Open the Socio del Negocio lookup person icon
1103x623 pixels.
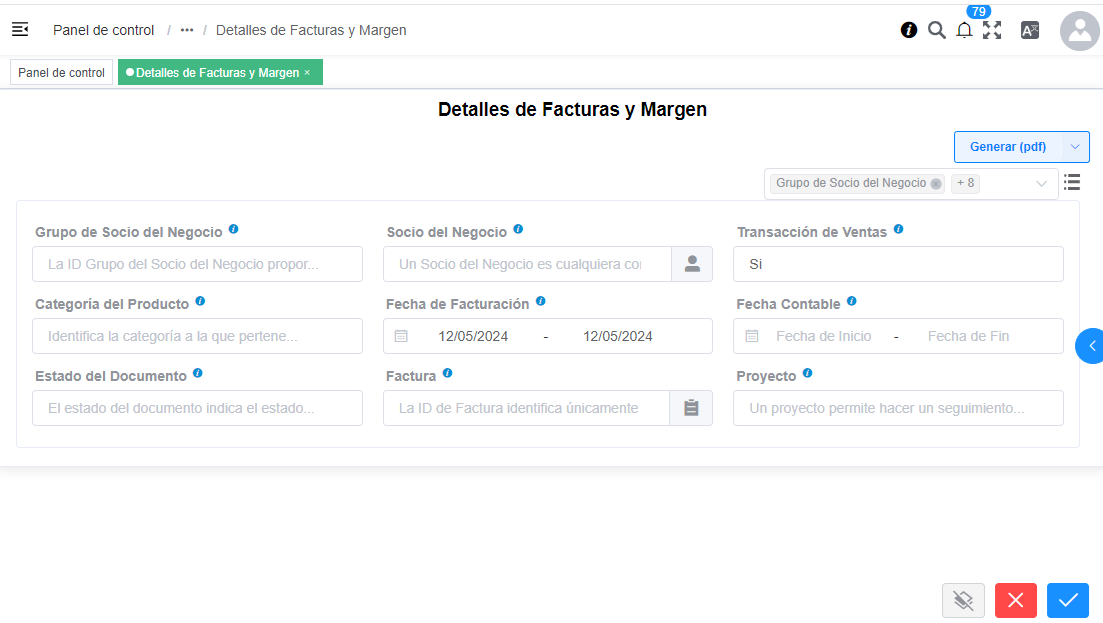click(691, 263)
